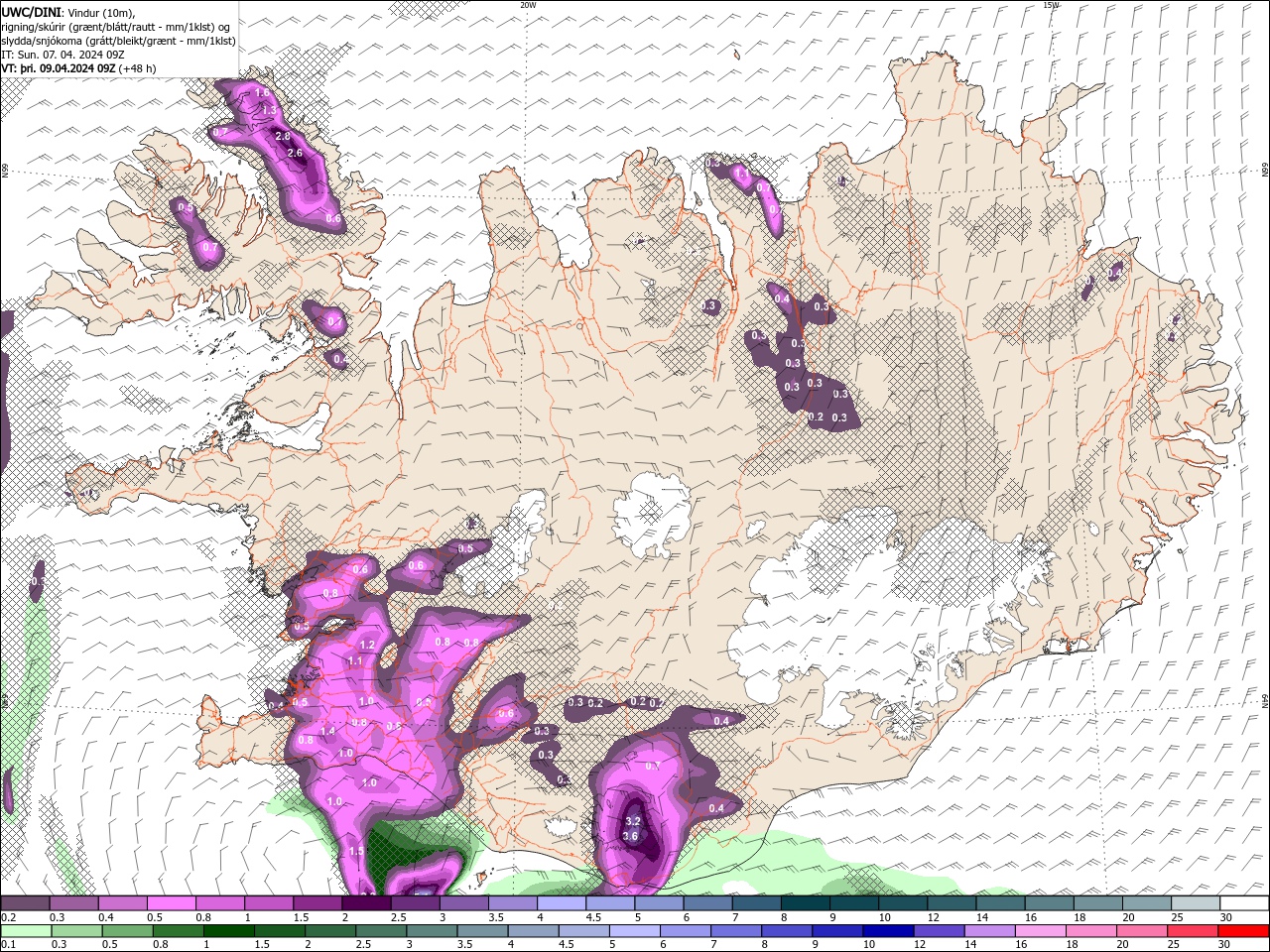Click the lower legend swatch starting at 14
The height and width of the screenshot is (952, 1270).
tap(990, 931)
